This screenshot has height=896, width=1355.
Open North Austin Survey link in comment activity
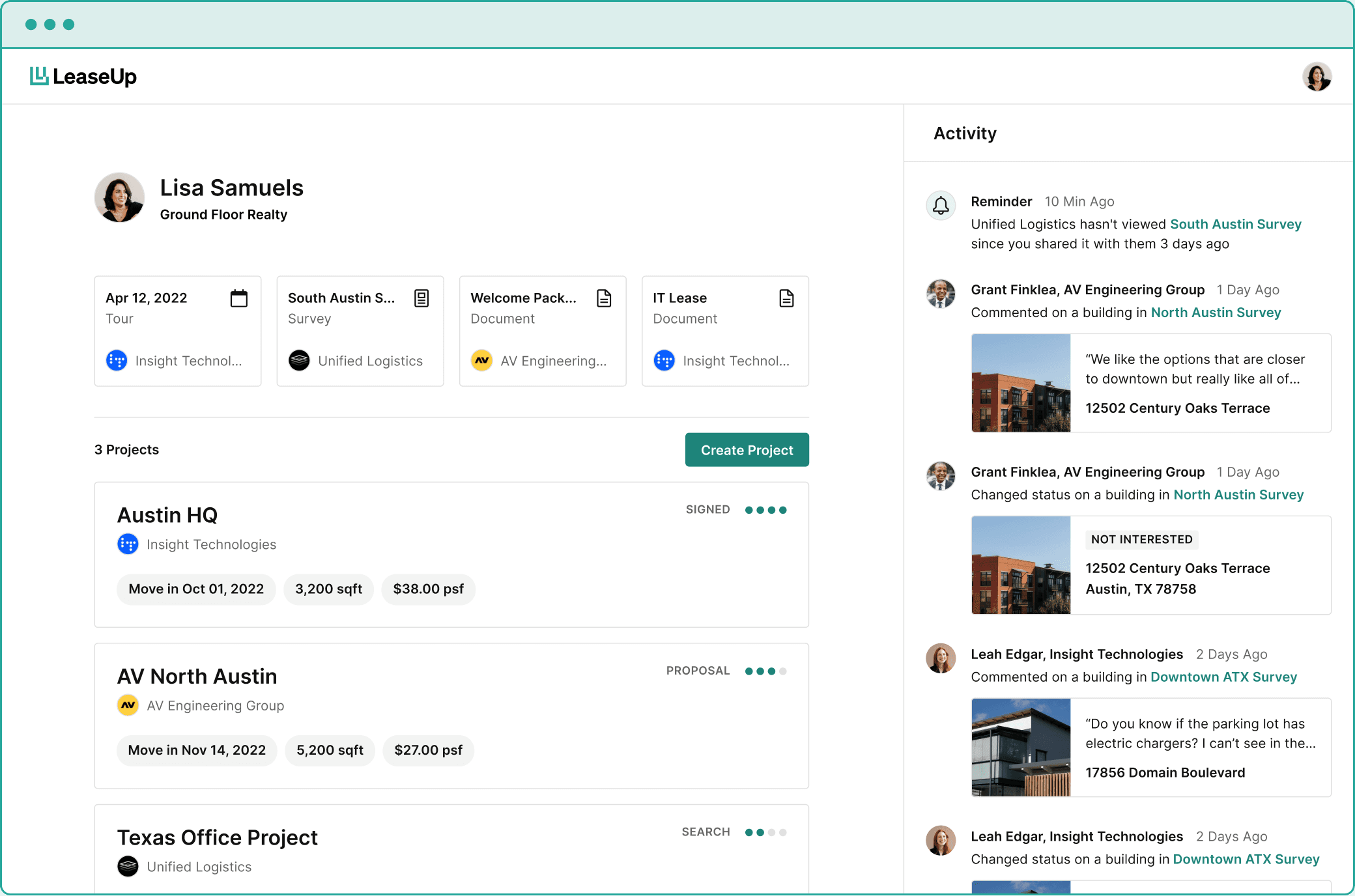click(x=1216, y=313)
